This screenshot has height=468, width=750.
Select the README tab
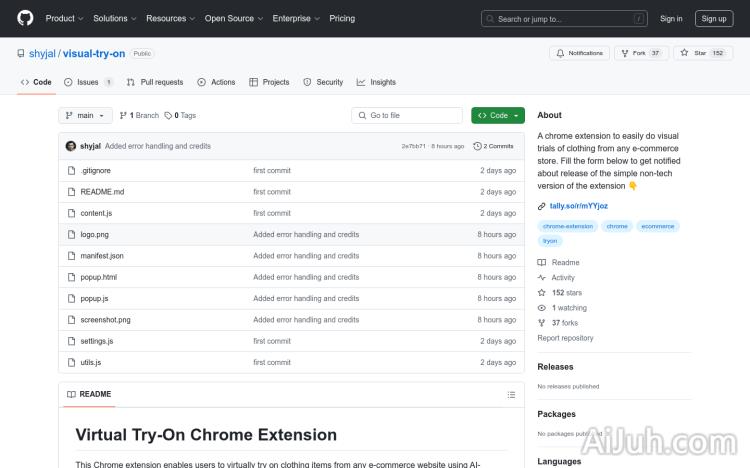[x=89, y=394]
